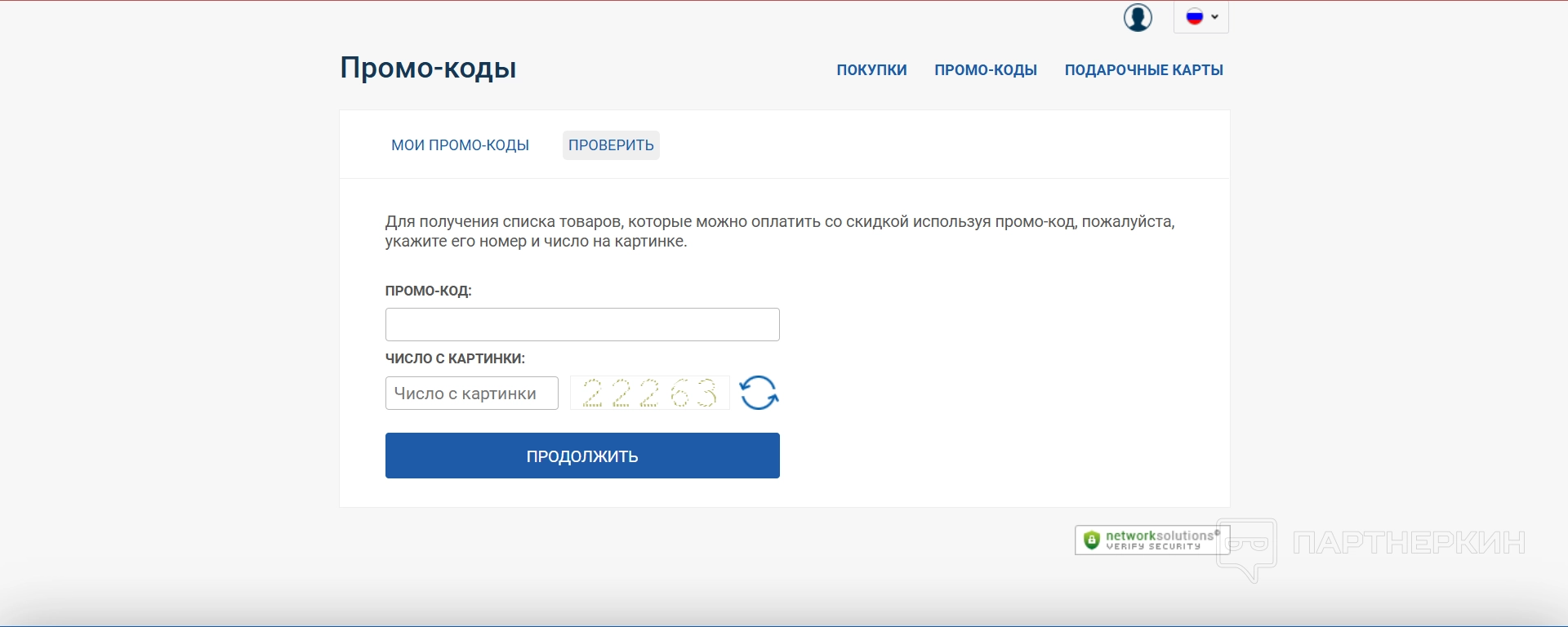Switch to the МОИ ПРОМО-КОДЫ tab
Viewport: 1568px width, 627px height.
(x=460, y=145)
